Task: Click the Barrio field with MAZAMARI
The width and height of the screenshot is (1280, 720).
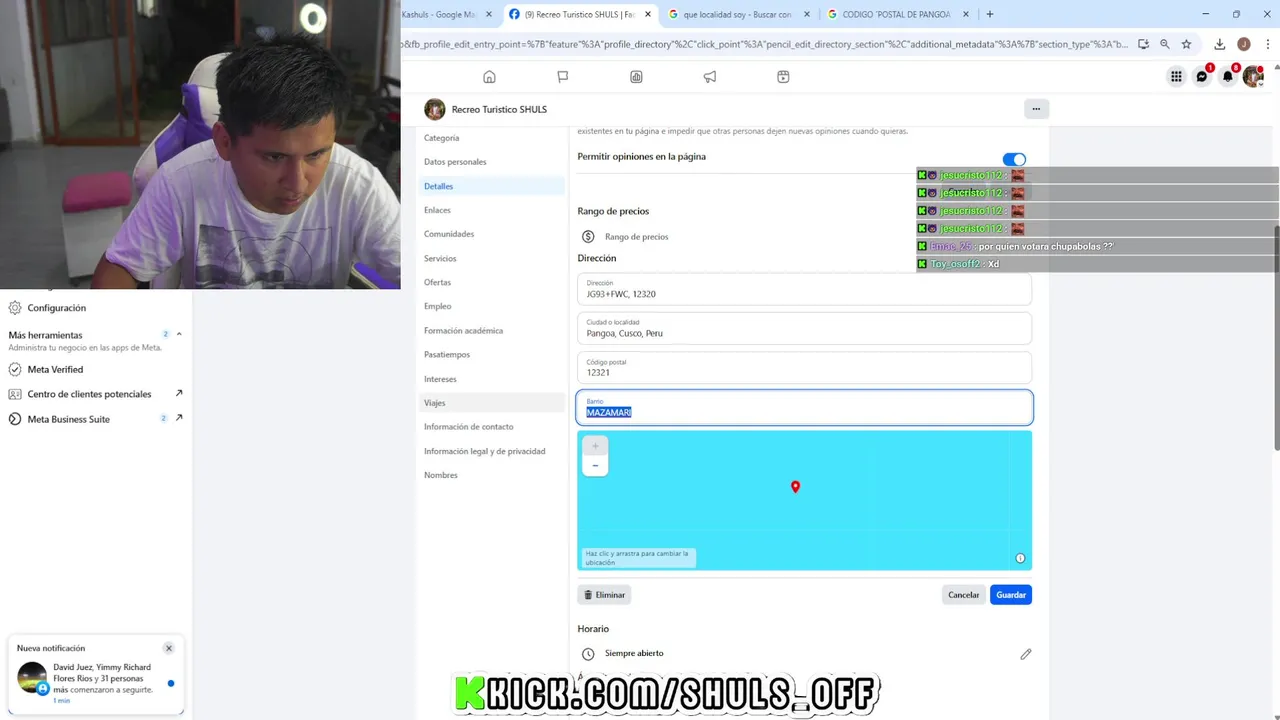Action: point(804,407)
